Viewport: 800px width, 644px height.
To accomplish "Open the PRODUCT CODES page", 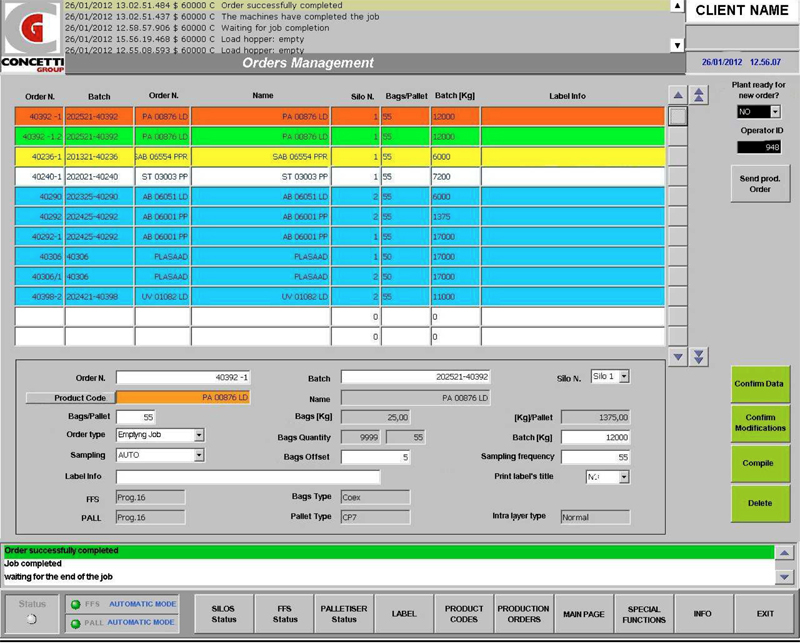I will click(464, 614).
